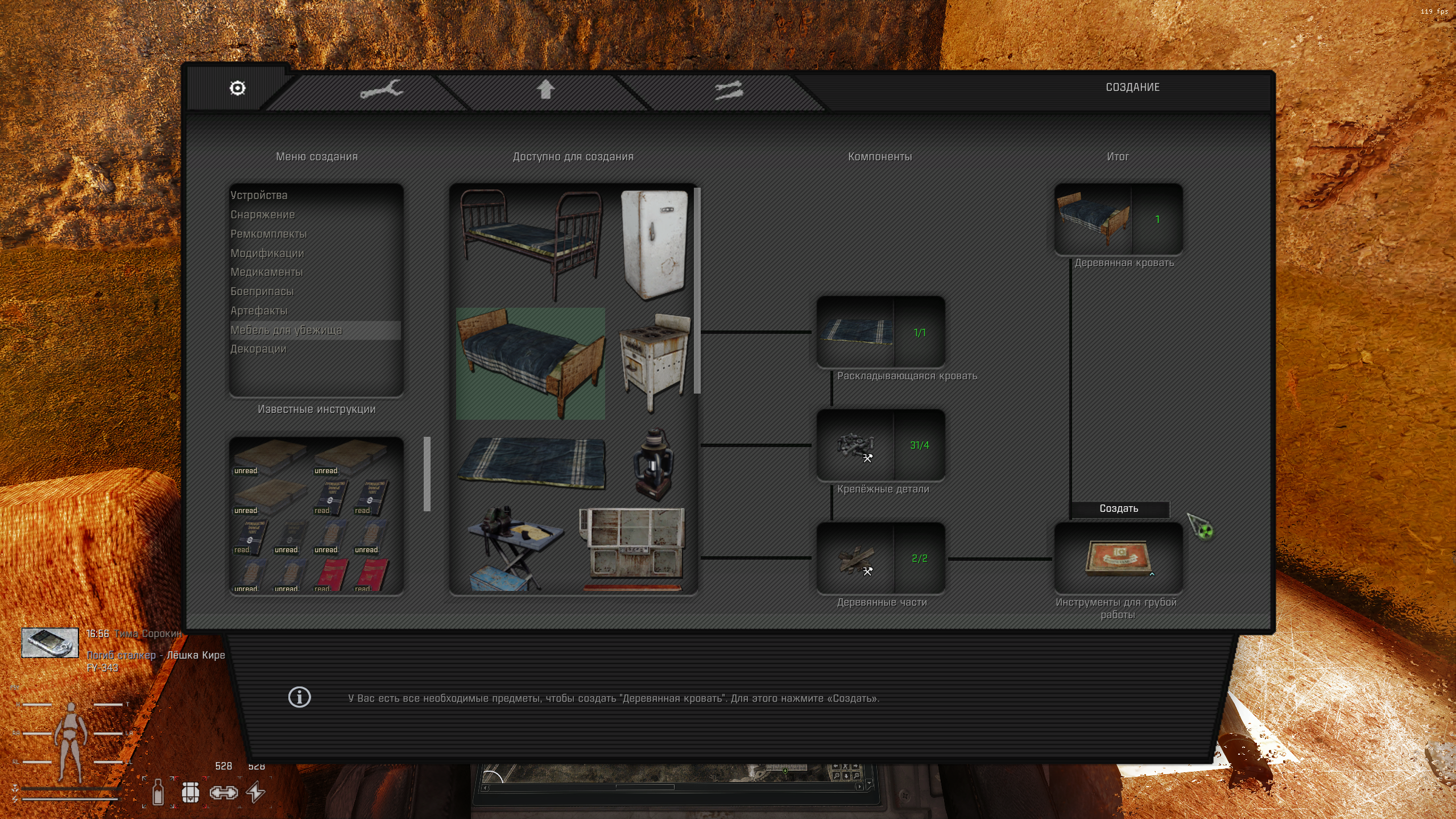This screenshot has width=1456, height=819.
Task: Select the white refrigerator recipe
Action: [x=654, y=245]
